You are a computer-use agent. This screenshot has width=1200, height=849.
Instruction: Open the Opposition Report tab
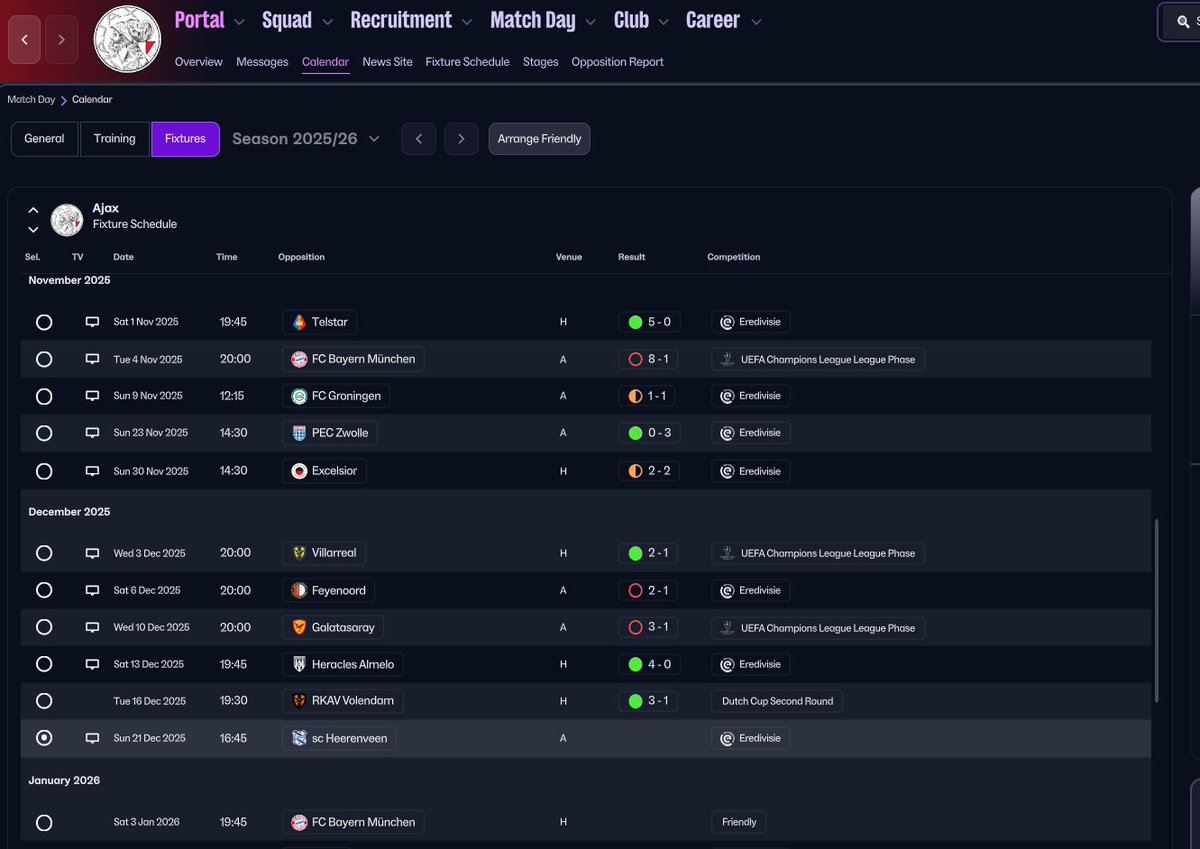tap(617, 62)
